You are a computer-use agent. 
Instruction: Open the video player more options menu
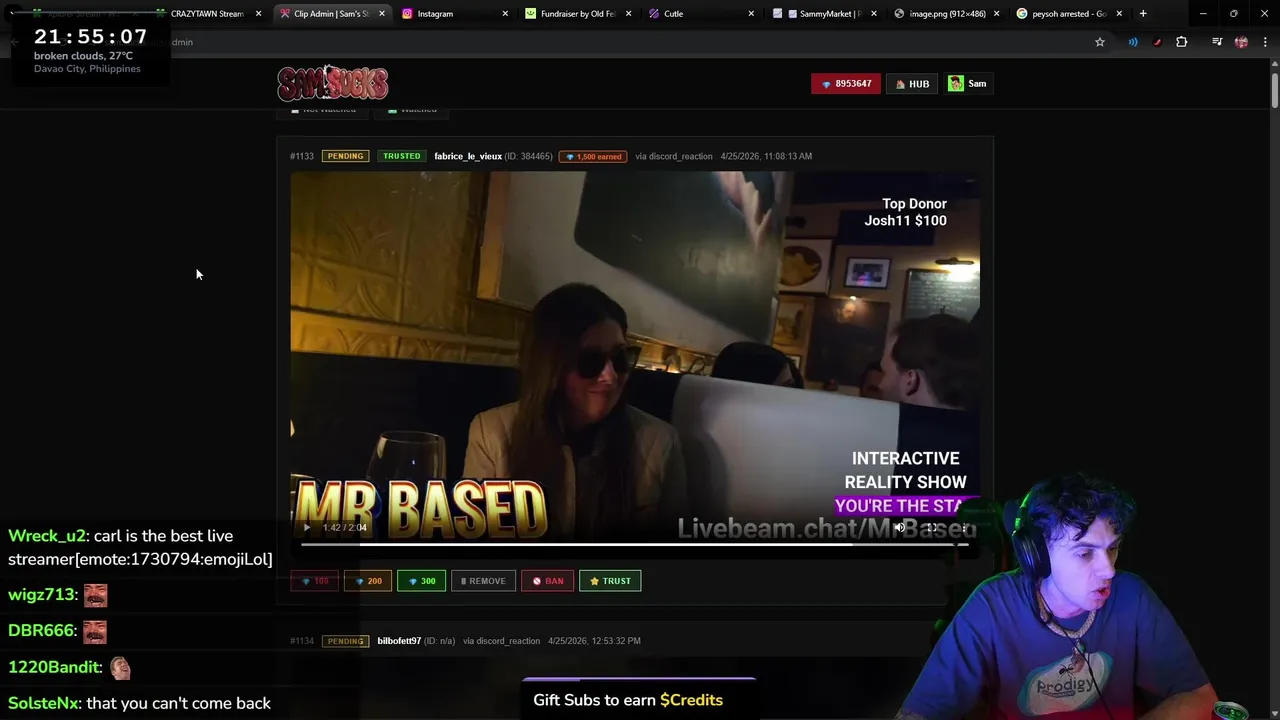coord(964,527)
